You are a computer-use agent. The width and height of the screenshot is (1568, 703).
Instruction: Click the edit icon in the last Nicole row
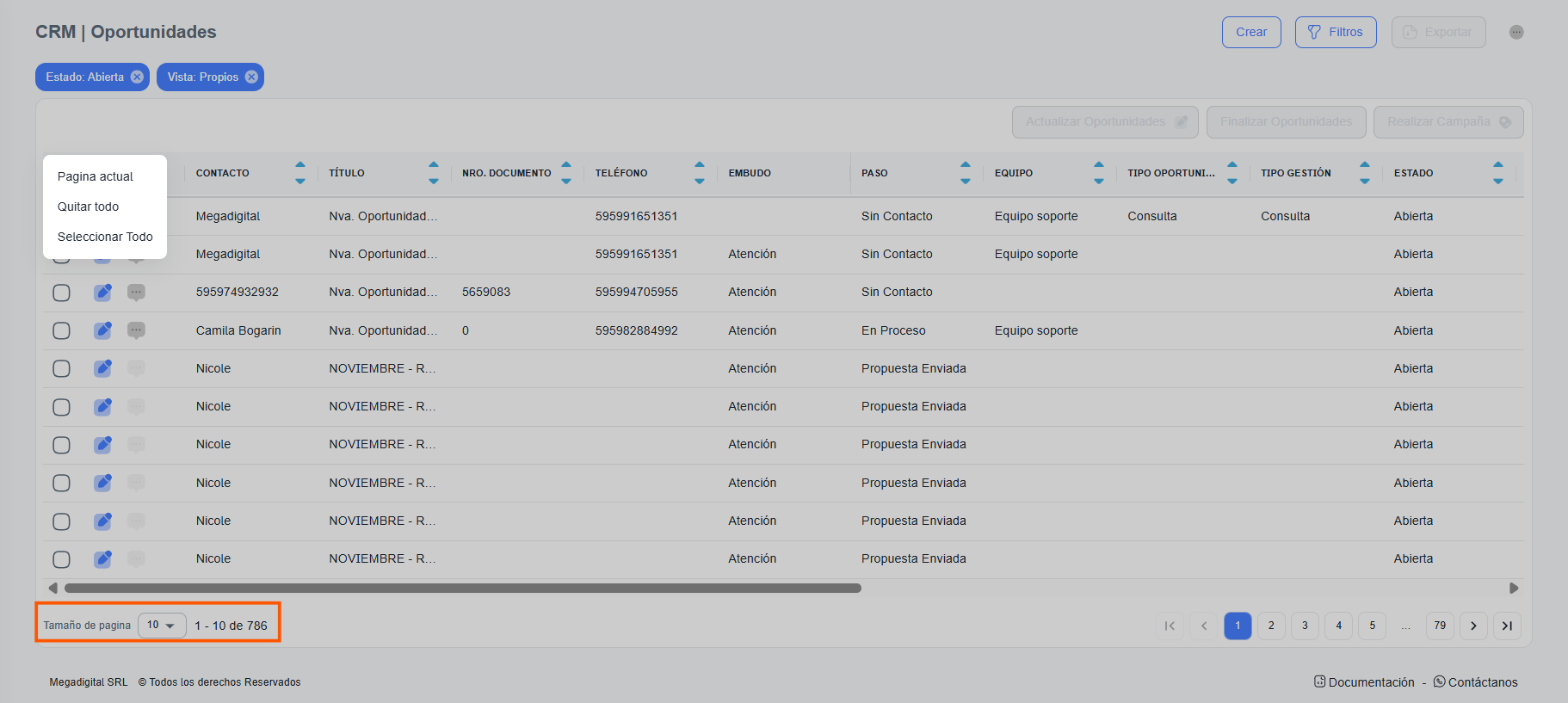(102, 559)
